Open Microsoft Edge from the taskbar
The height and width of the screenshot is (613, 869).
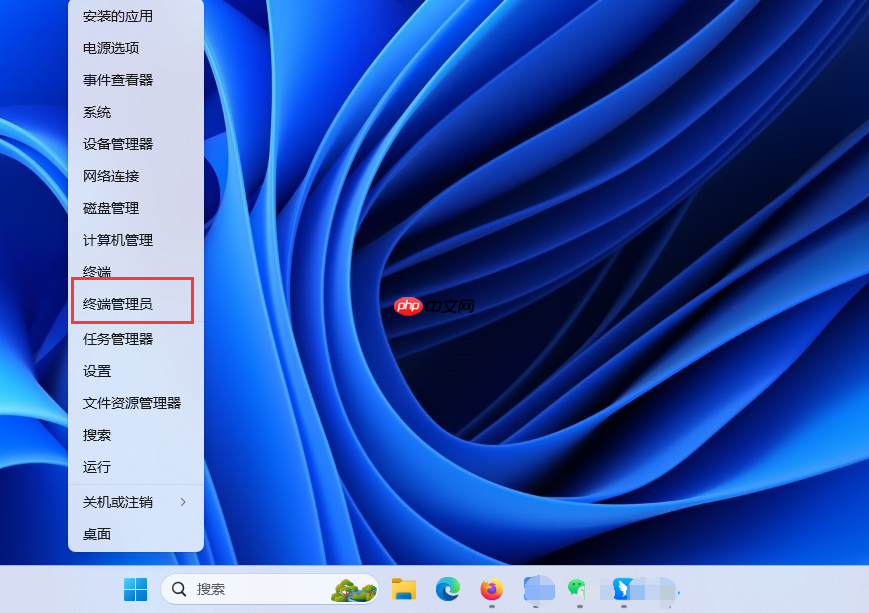(x=446, y=591)
